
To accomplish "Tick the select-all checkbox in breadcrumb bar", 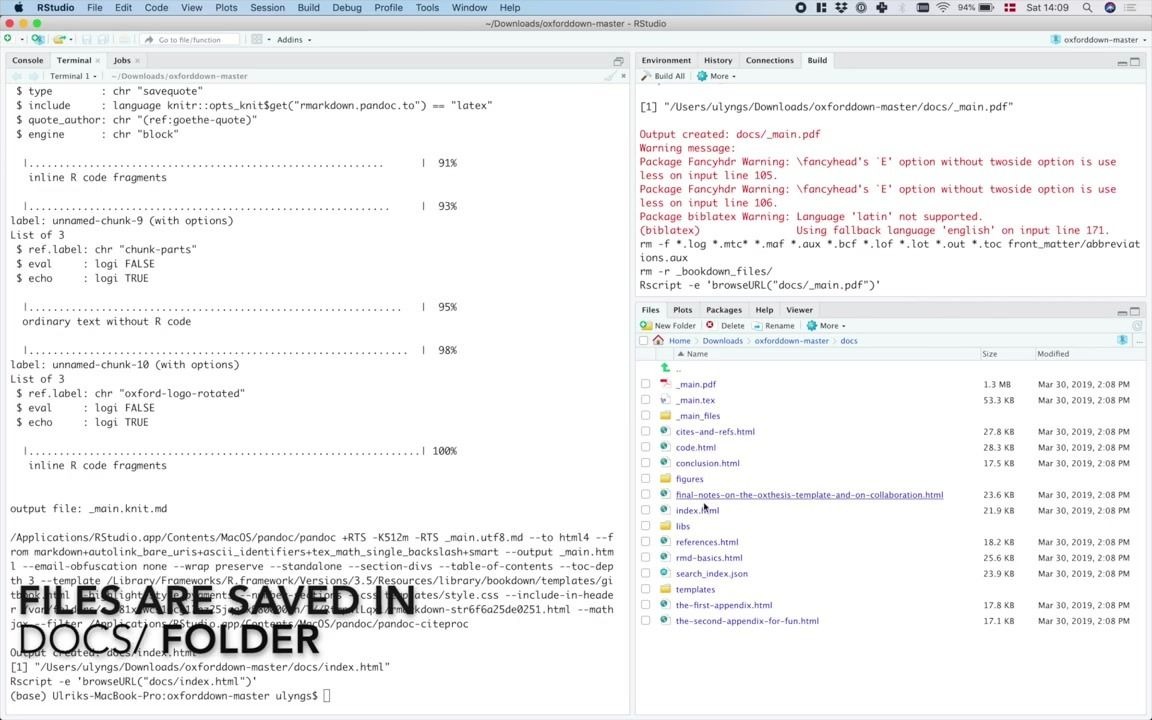I will [644, 340].
